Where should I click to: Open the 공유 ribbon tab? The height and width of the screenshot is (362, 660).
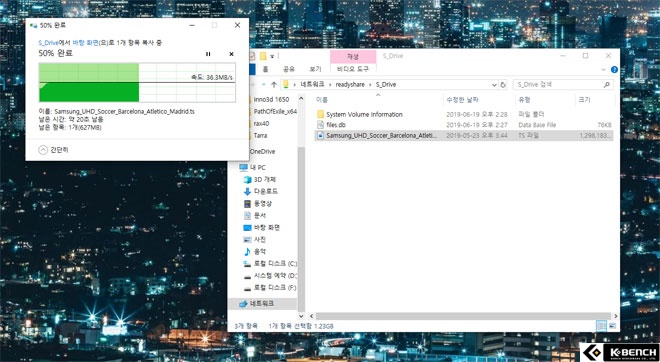coord(289,69)
